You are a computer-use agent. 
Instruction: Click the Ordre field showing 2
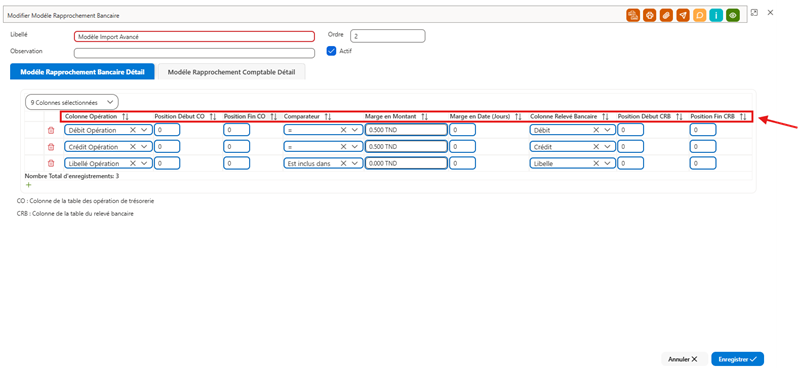point(388,36)
